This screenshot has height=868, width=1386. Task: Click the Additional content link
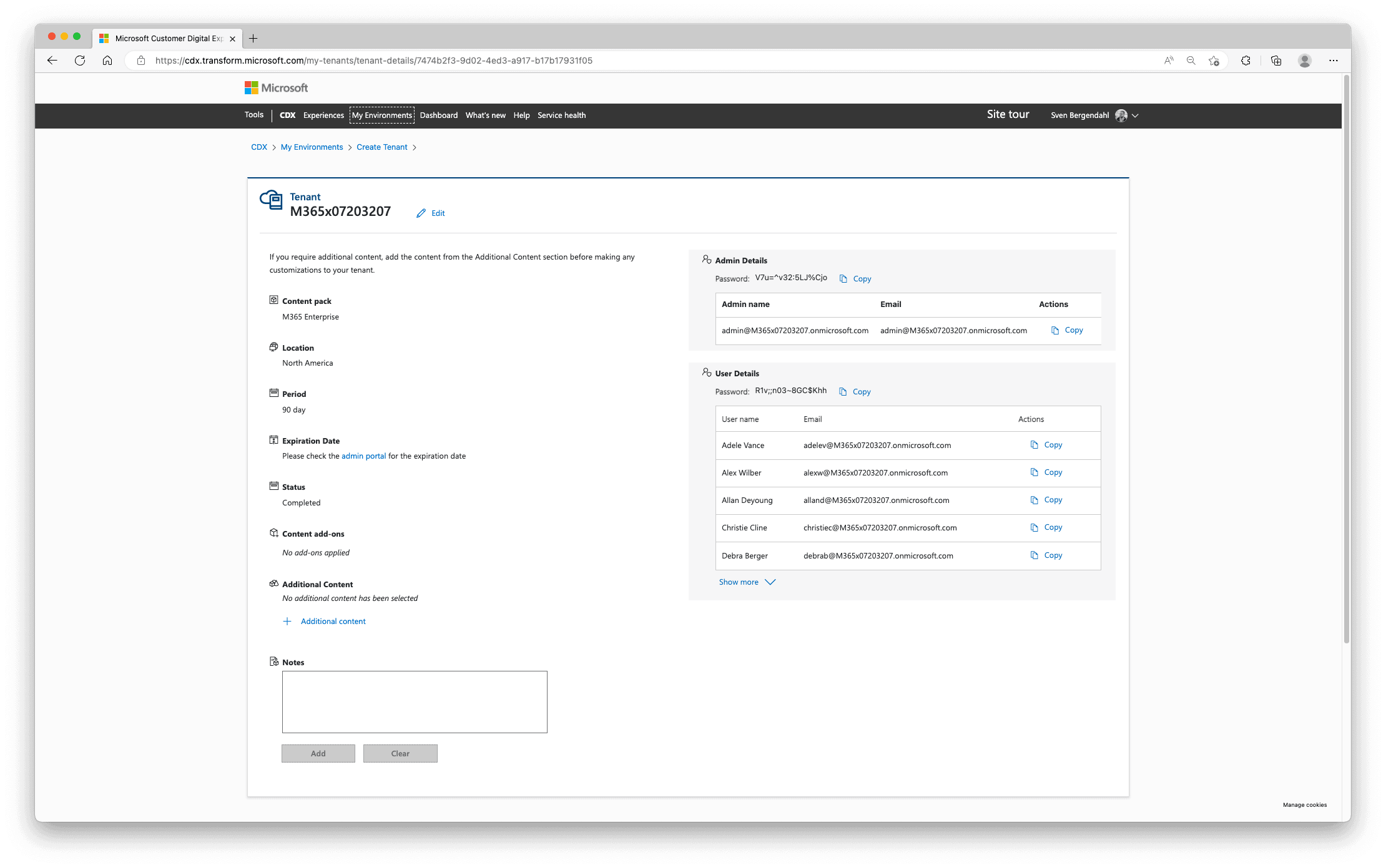[333, 622]
